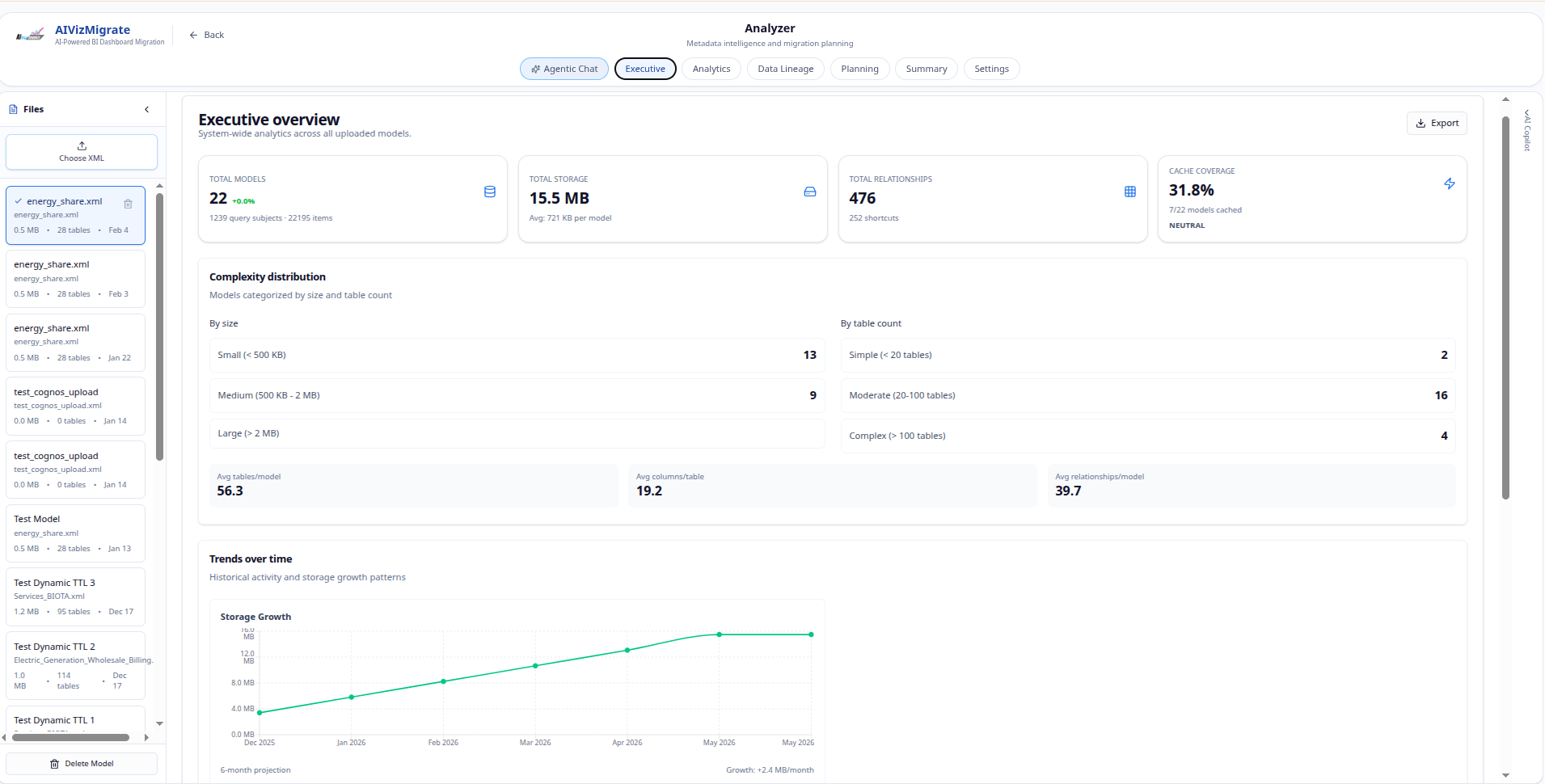Go back using the Back link

coord(206,35)
